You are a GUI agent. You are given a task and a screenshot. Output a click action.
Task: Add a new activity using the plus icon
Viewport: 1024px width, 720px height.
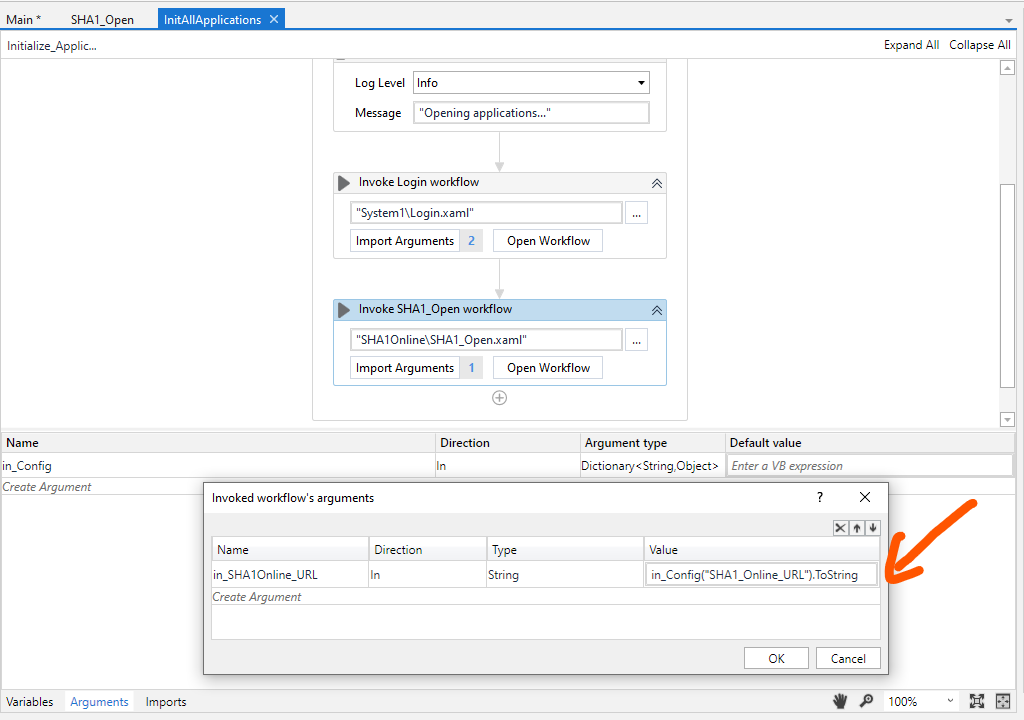(x=499, y=397)
